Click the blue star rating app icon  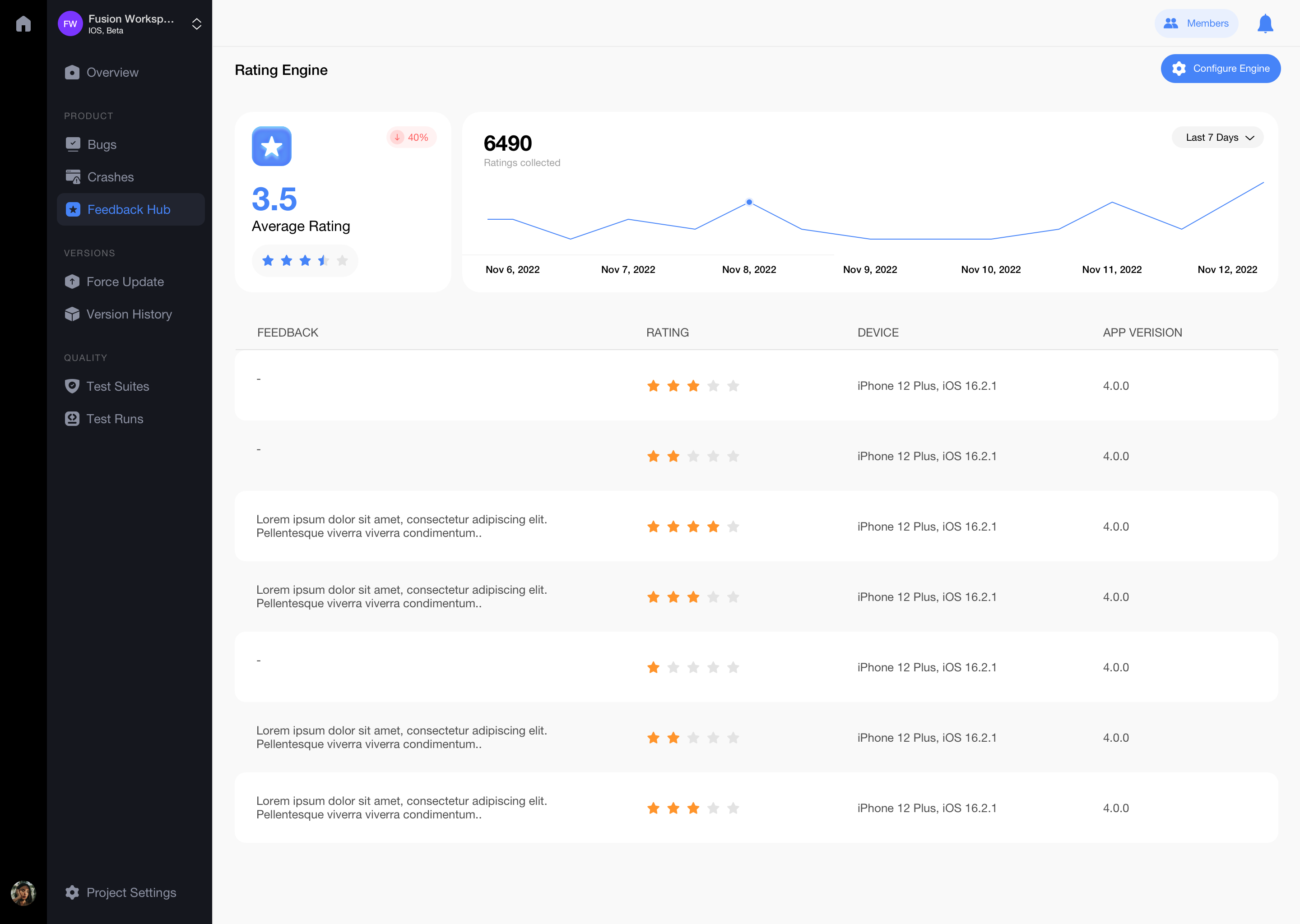[x=271, y=146]
